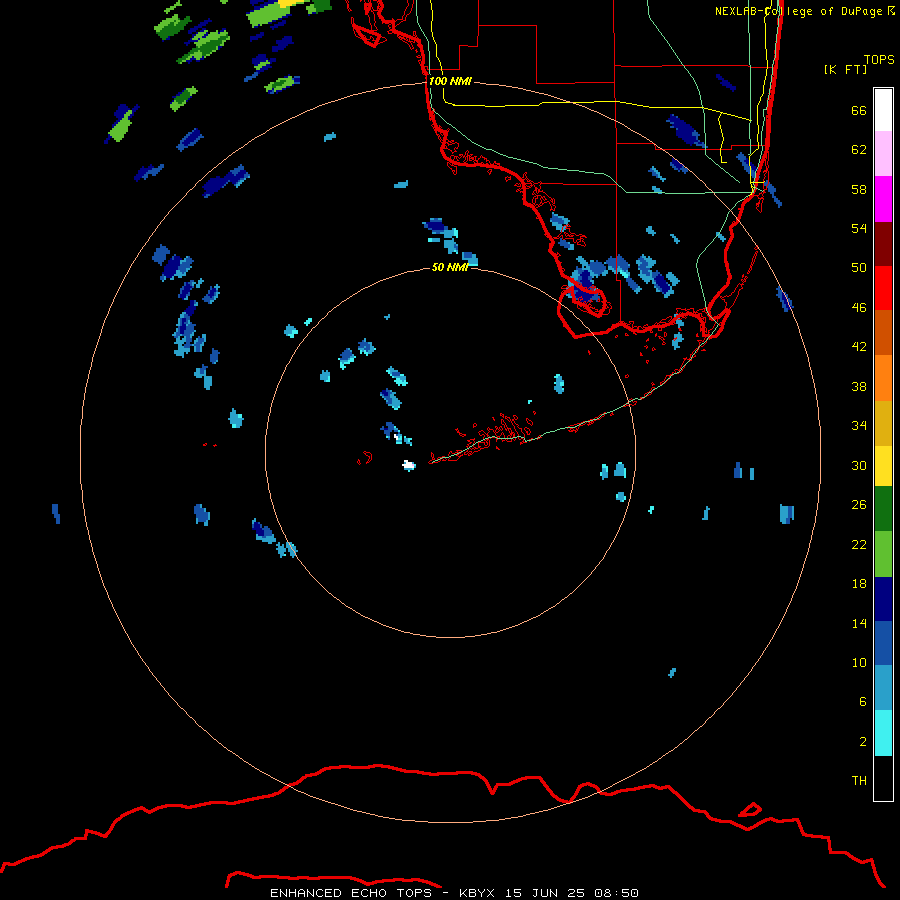Viewport: 900px width, 900px height.
Task: Click the 6 value on the legend
Action: point(863,701)
